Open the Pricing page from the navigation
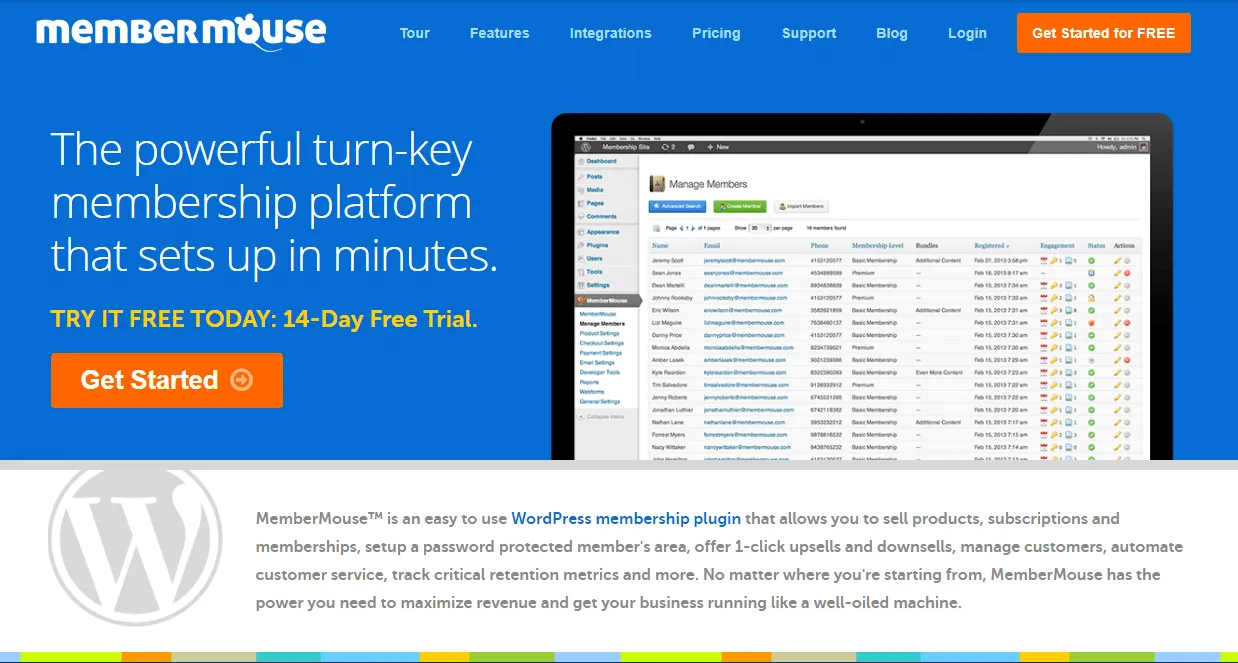The width and height of the screenshot is (1238, 663). click(716, 32)
